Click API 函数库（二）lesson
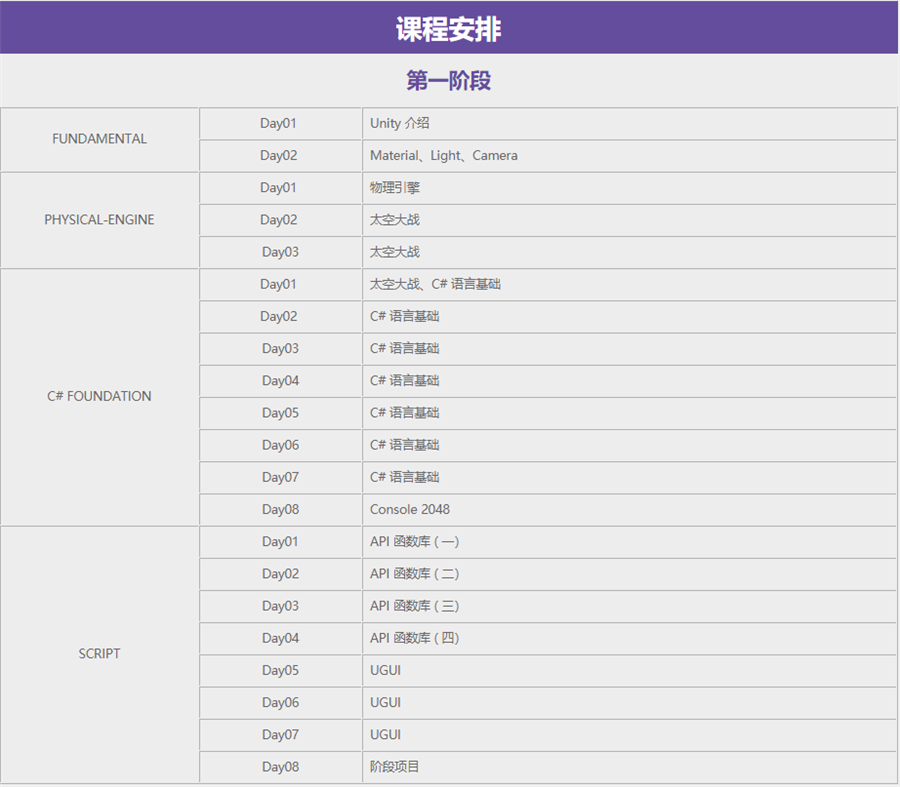 [x=414, y=574]
